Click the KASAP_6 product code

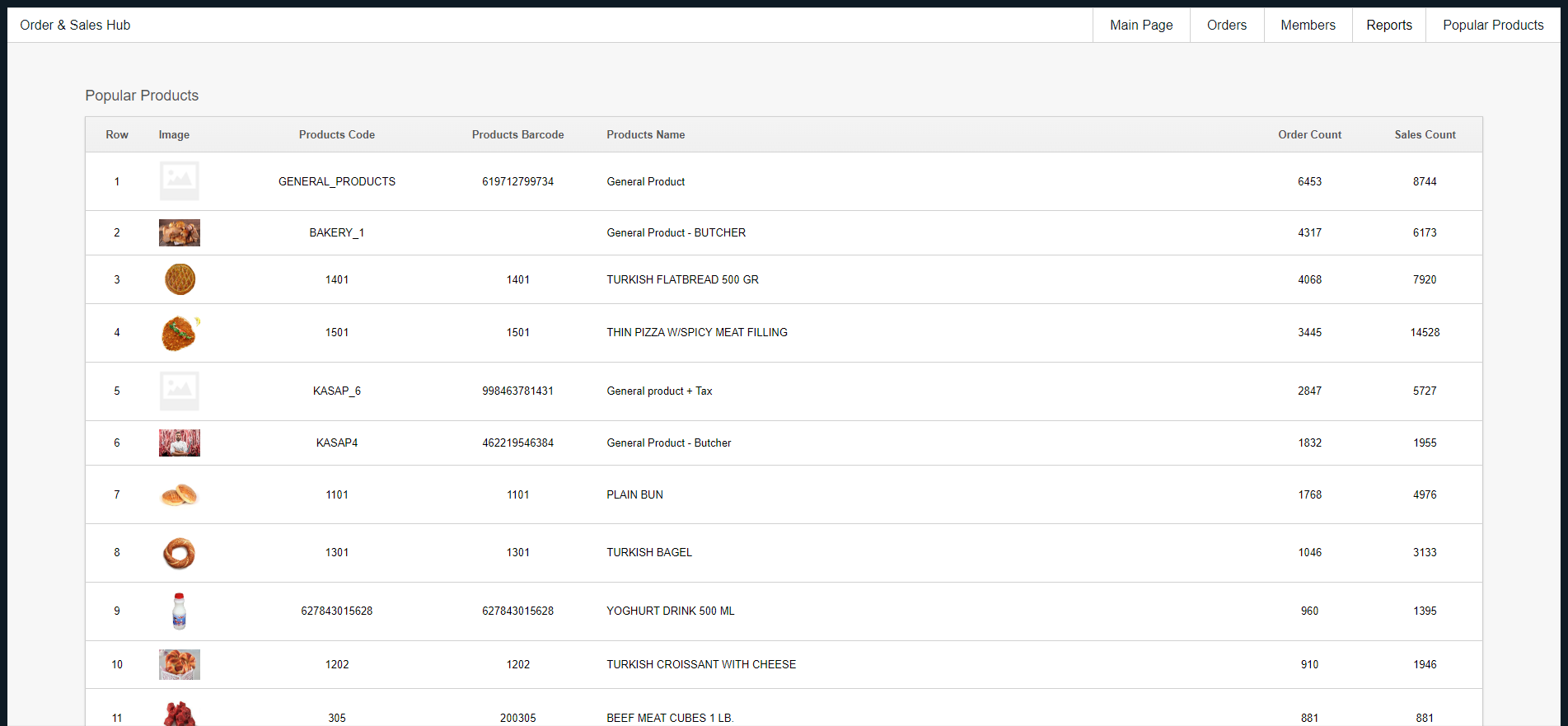337,391
